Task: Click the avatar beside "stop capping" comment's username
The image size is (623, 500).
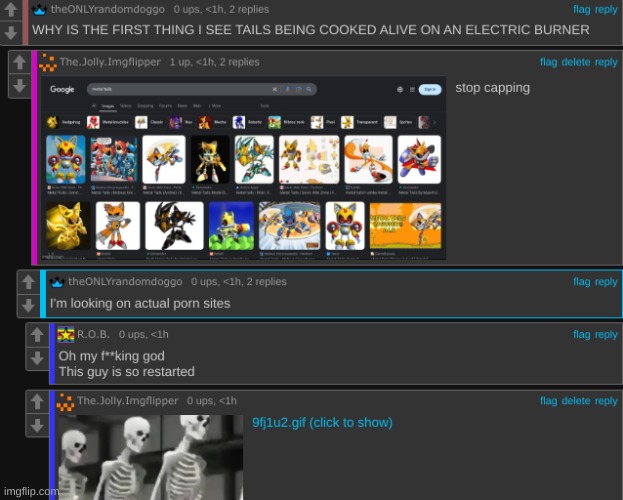Action: pos(48,62)
